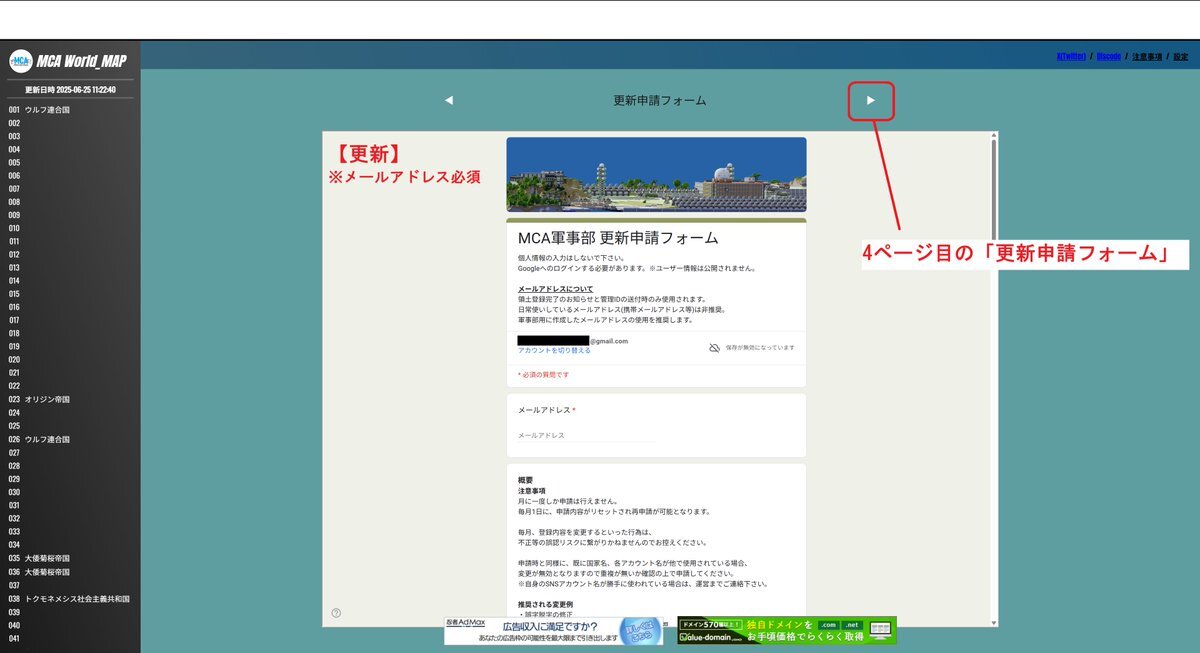Select row 024 in the sidebar list

pos(70,412)
